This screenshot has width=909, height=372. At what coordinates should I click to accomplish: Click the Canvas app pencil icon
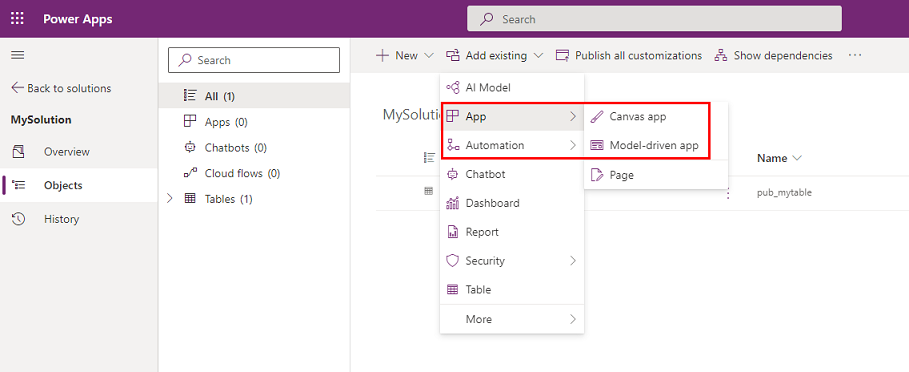click(597, 116)
